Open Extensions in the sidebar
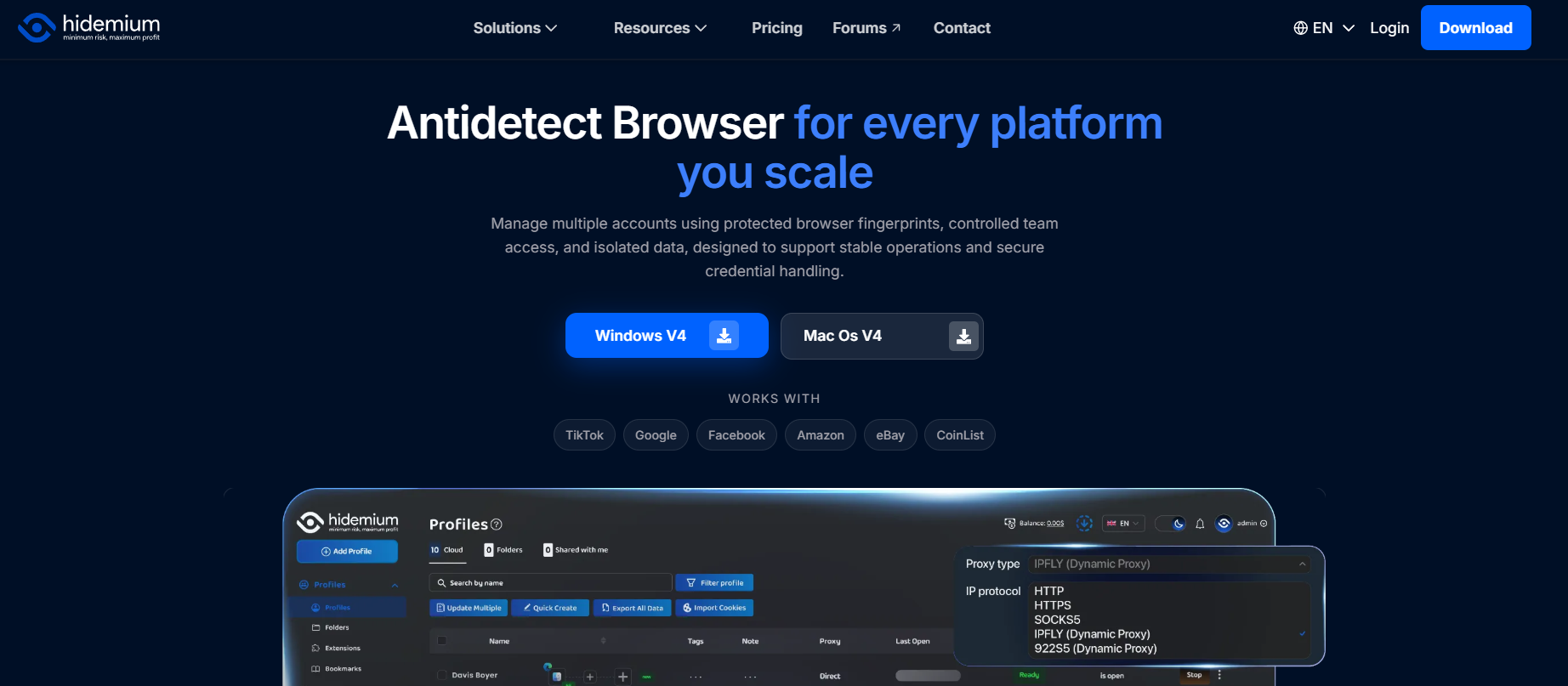This screenshot has width=1568, height=686. [x=336, y=648]
